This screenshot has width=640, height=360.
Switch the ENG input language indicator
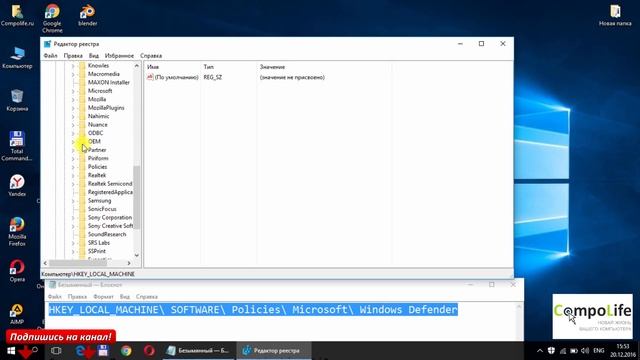coord(599,351)
